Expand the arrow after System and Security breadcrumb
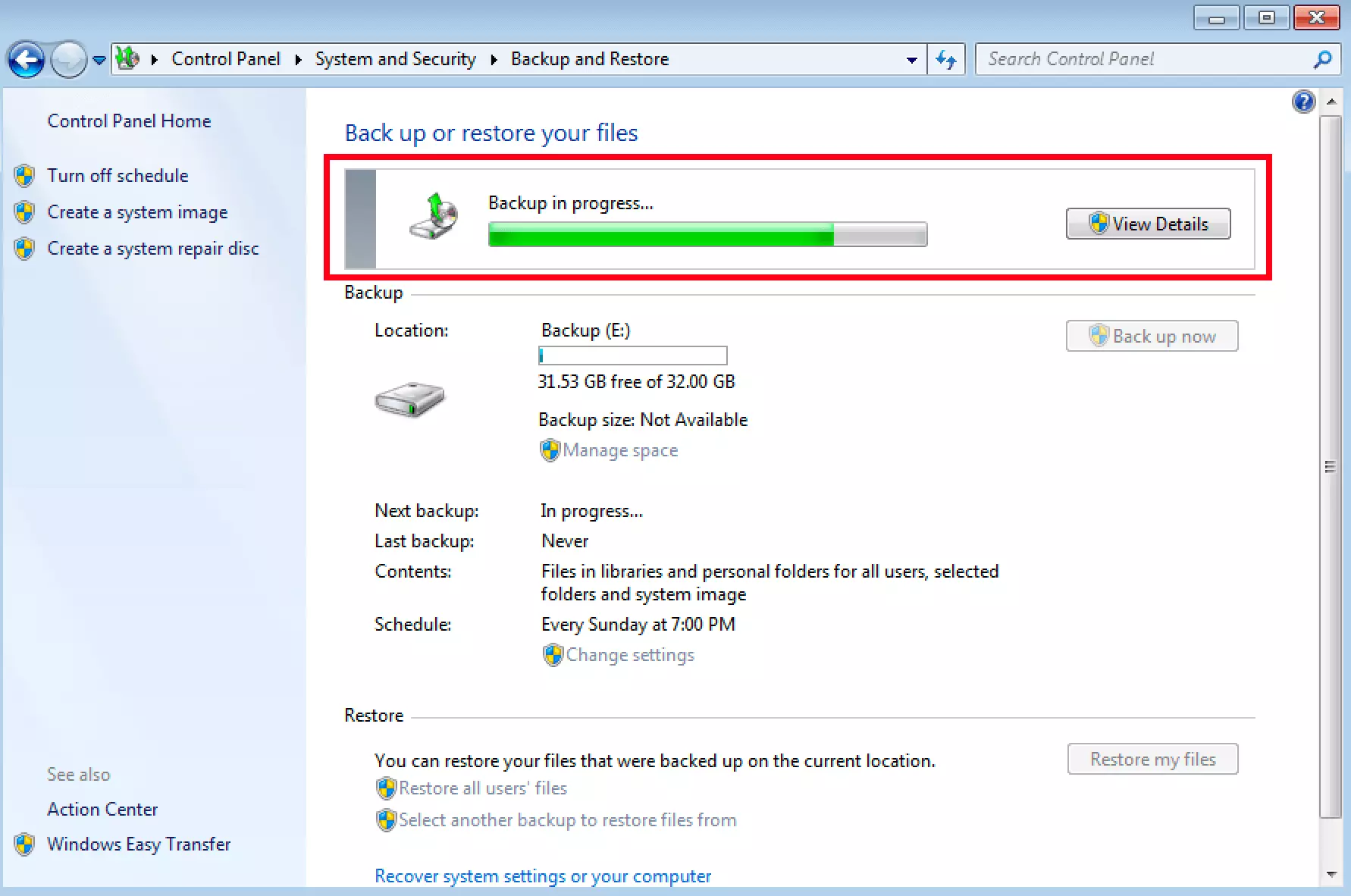This screenshot has height=896, width=1351. pos(494,59)
